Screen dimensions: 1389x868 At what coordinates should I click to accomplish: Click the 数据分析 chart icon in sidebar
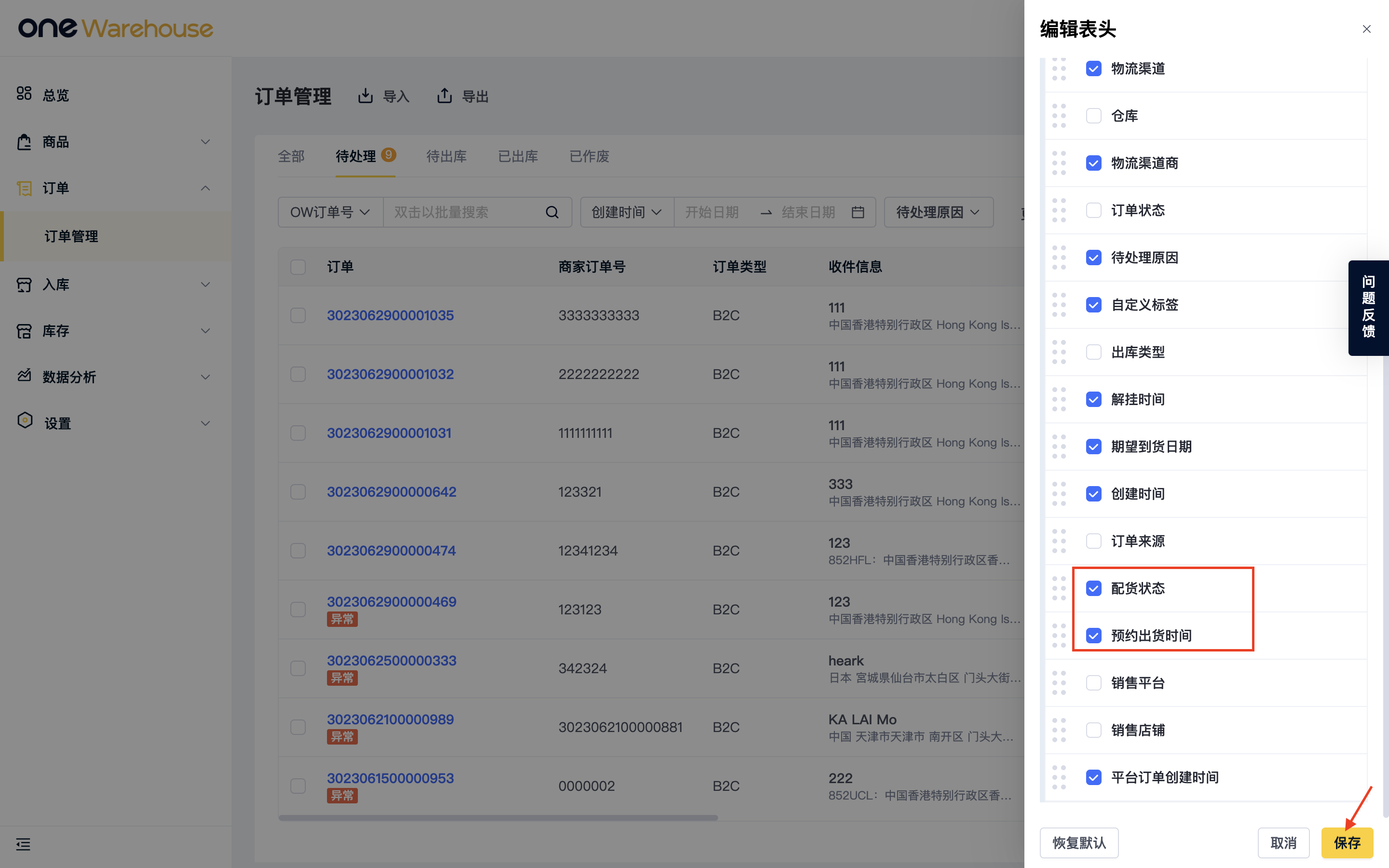coord(24,376)
